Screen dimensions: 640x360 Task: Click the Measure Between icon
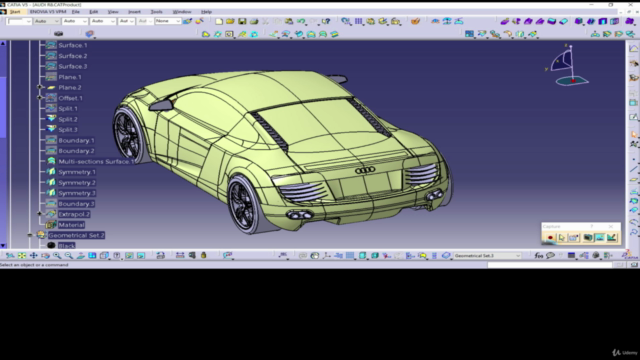[x=180, y=256]
